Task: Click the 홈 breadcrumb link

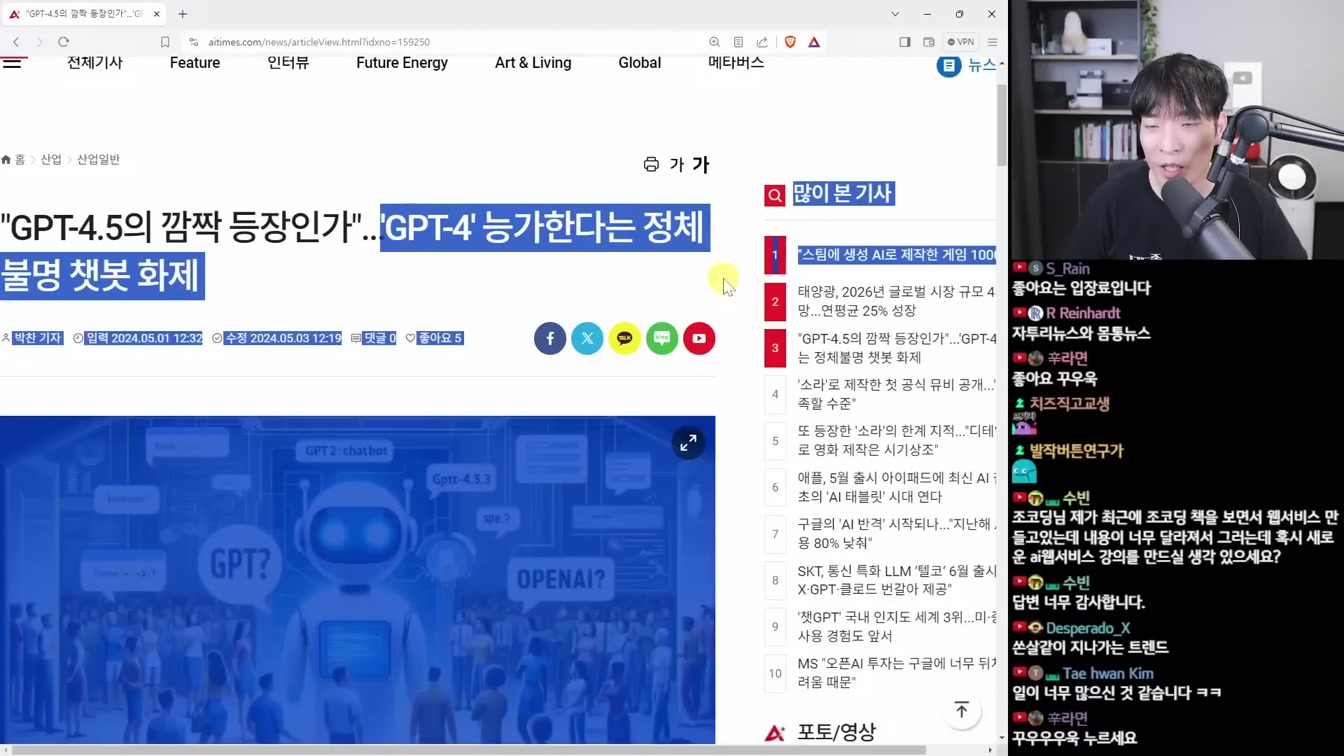Action: [14, 160]
